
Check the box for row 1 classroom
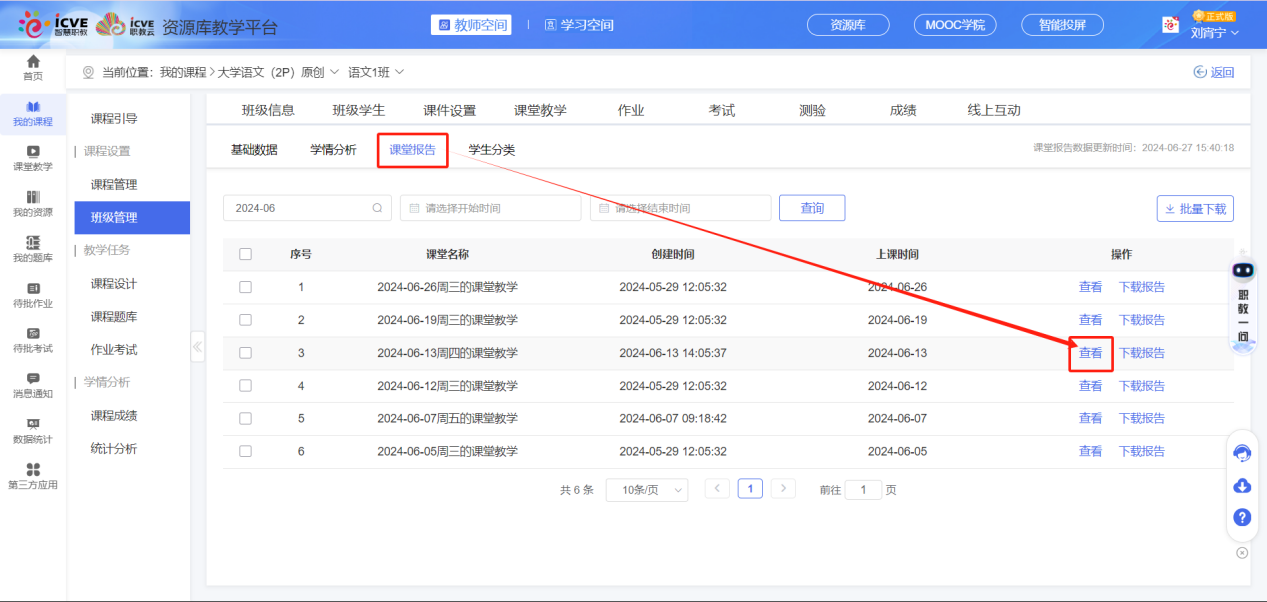click(245, 287)
